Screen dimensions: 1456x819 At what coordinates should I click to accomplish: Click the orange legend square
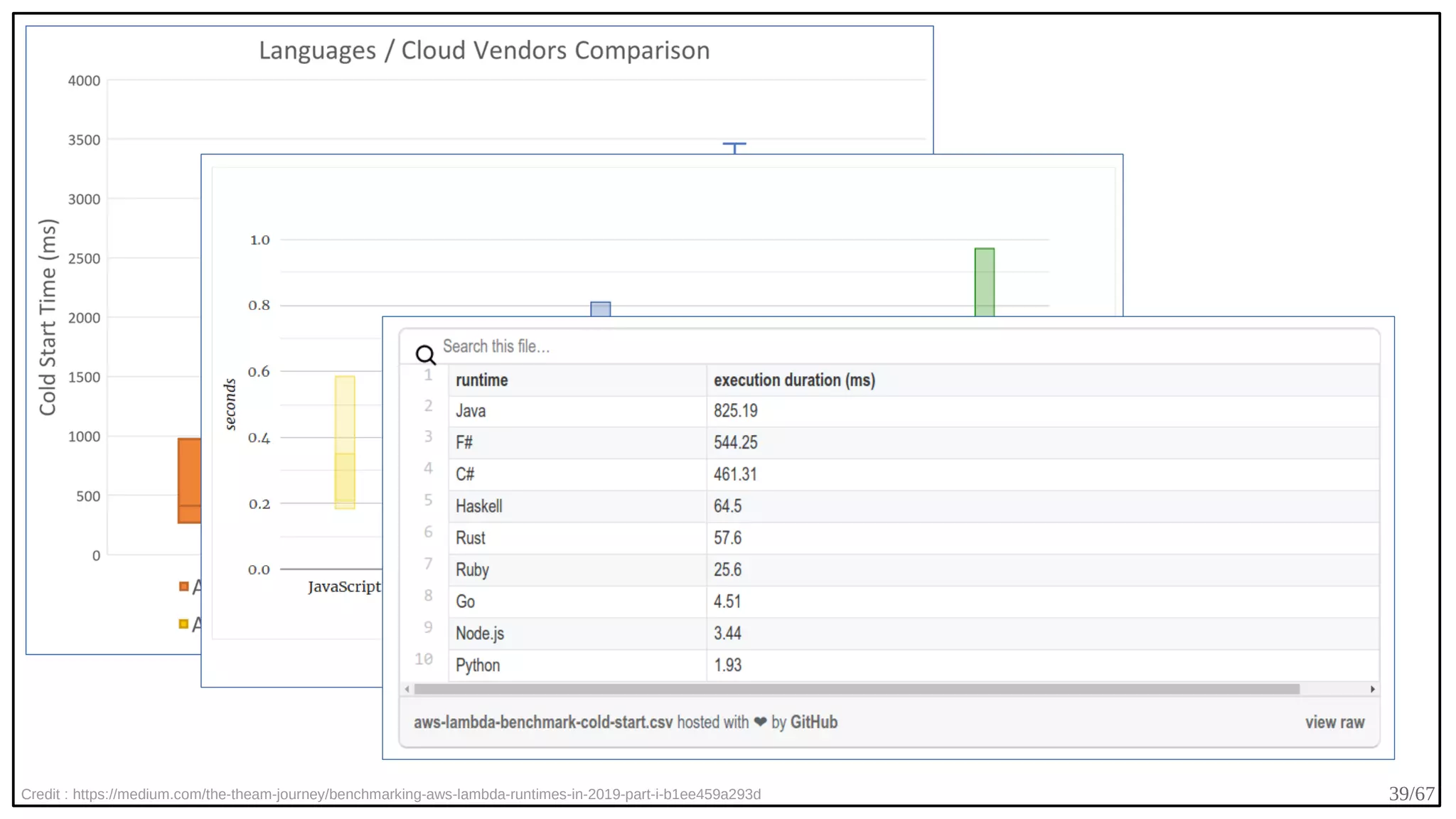(183, 587)
